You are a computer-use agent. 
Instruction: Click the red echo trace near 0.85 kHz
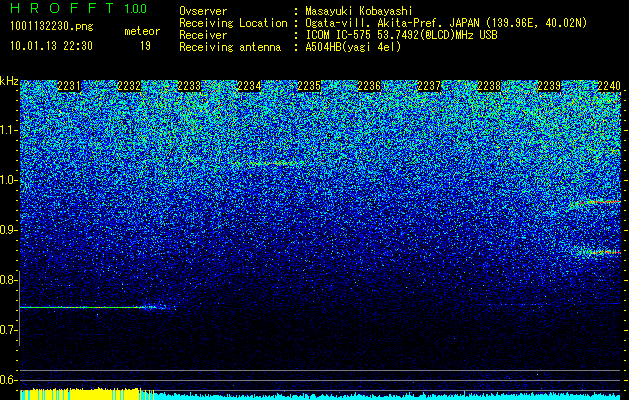point(599,252)
